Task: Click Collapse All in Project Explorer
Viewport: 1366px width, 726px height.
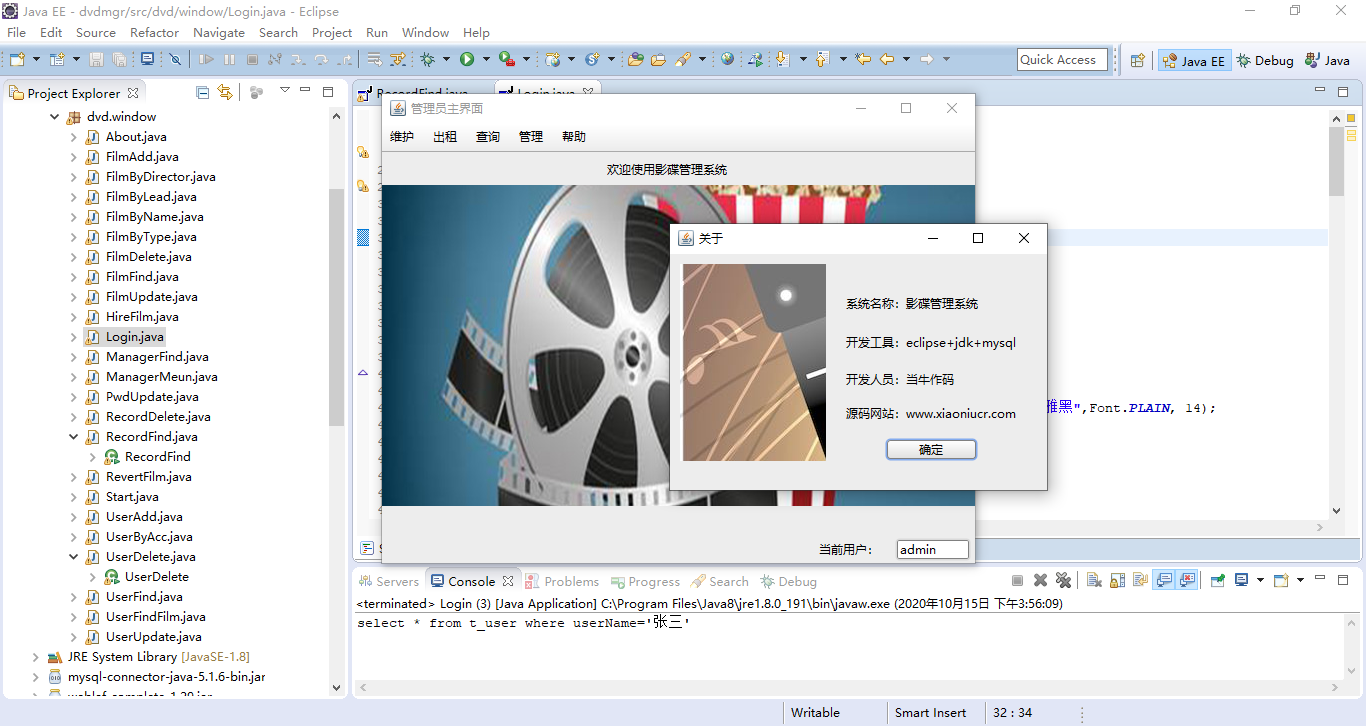Action: 203,92
